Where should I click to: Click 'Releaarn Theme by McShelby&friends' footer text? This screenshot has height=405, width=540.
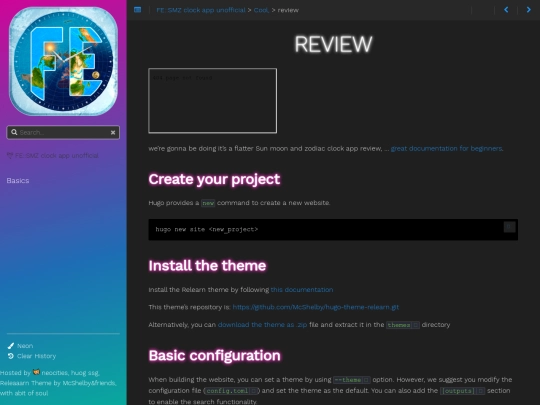(x=58, y=383)
